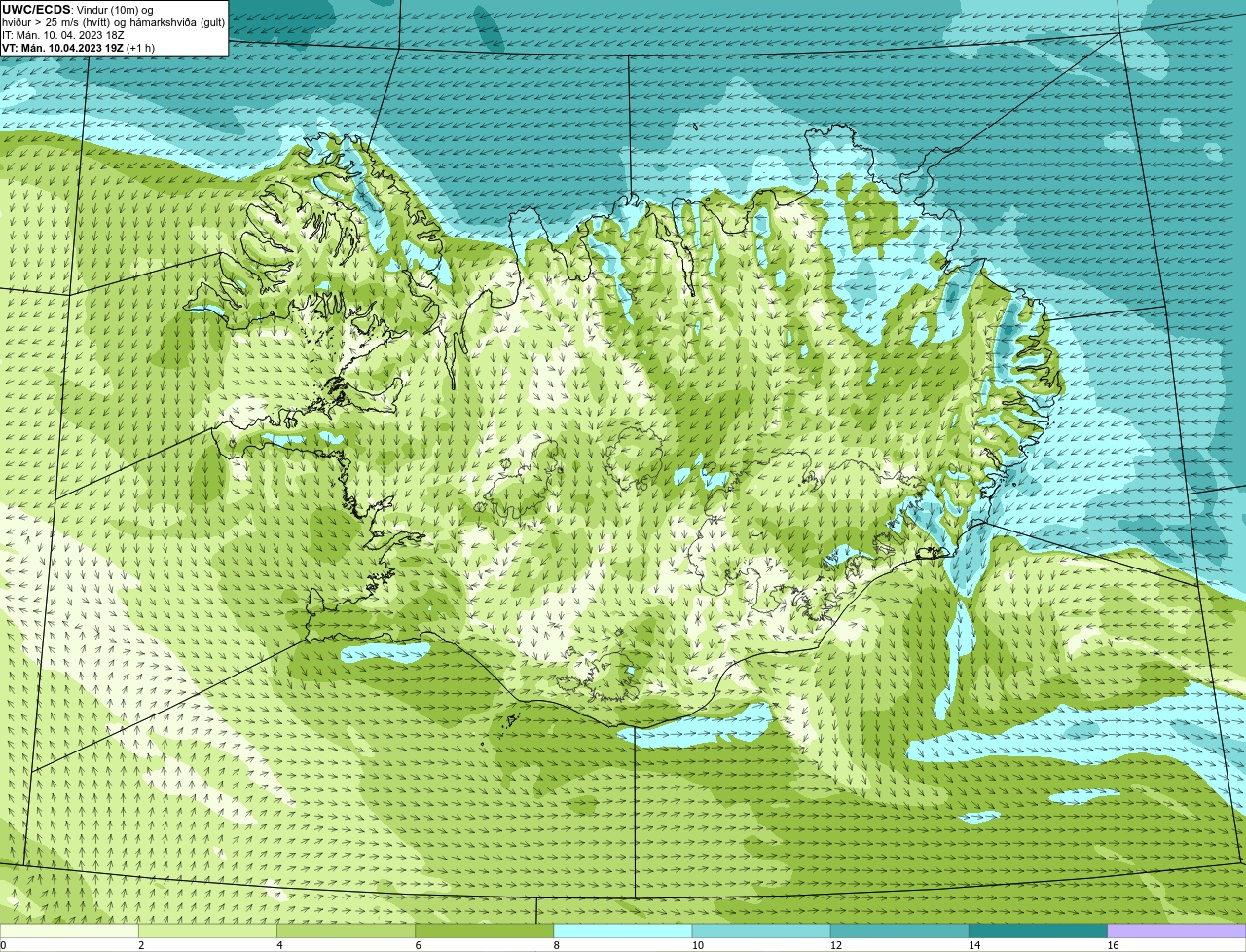The width and height of the screenshot is (1246, 952).
Task: Click the '4' label on the color scale
Action: pos(279,945)
